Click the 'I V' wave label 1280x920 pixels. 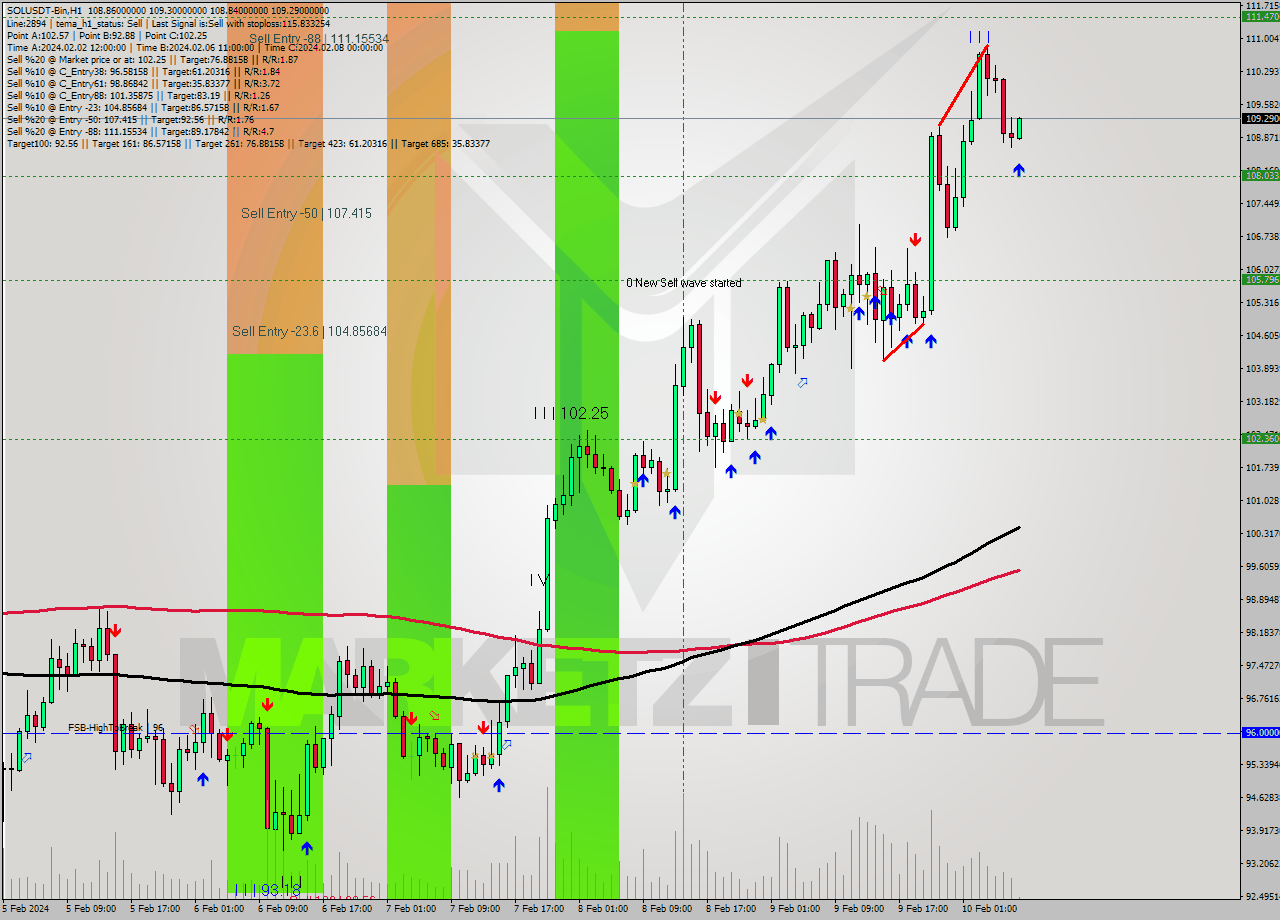pyautogui.click(x=539, y=580)
